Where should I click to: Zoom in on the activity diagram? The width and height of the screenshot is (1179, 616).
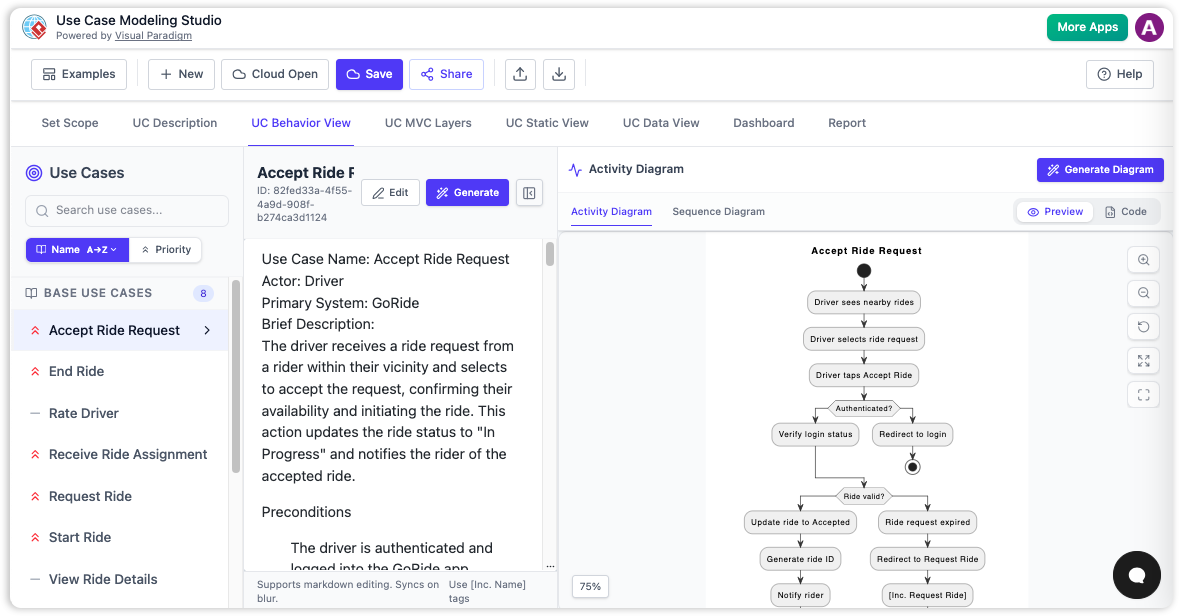tap(1143, 259)
